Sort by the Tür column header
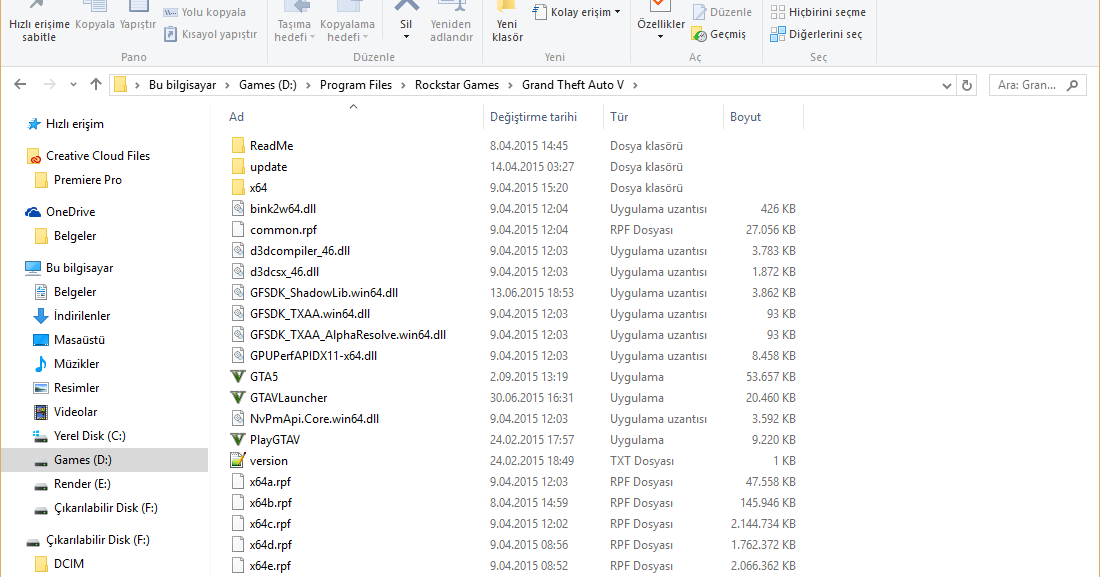 (x=663, y=117)
